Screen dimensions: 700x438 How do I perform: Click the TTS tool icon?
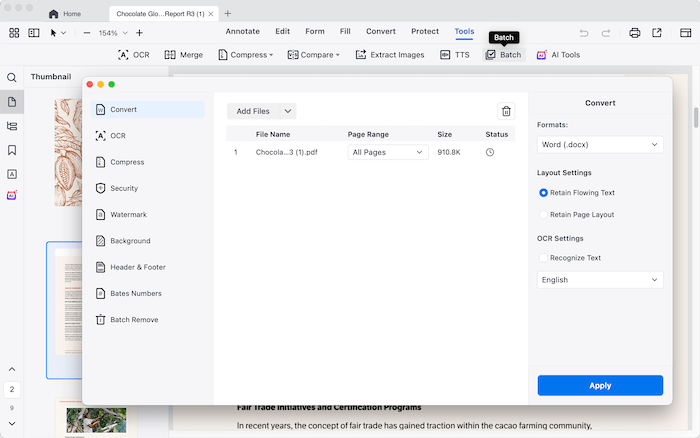(x=455, y=55)
